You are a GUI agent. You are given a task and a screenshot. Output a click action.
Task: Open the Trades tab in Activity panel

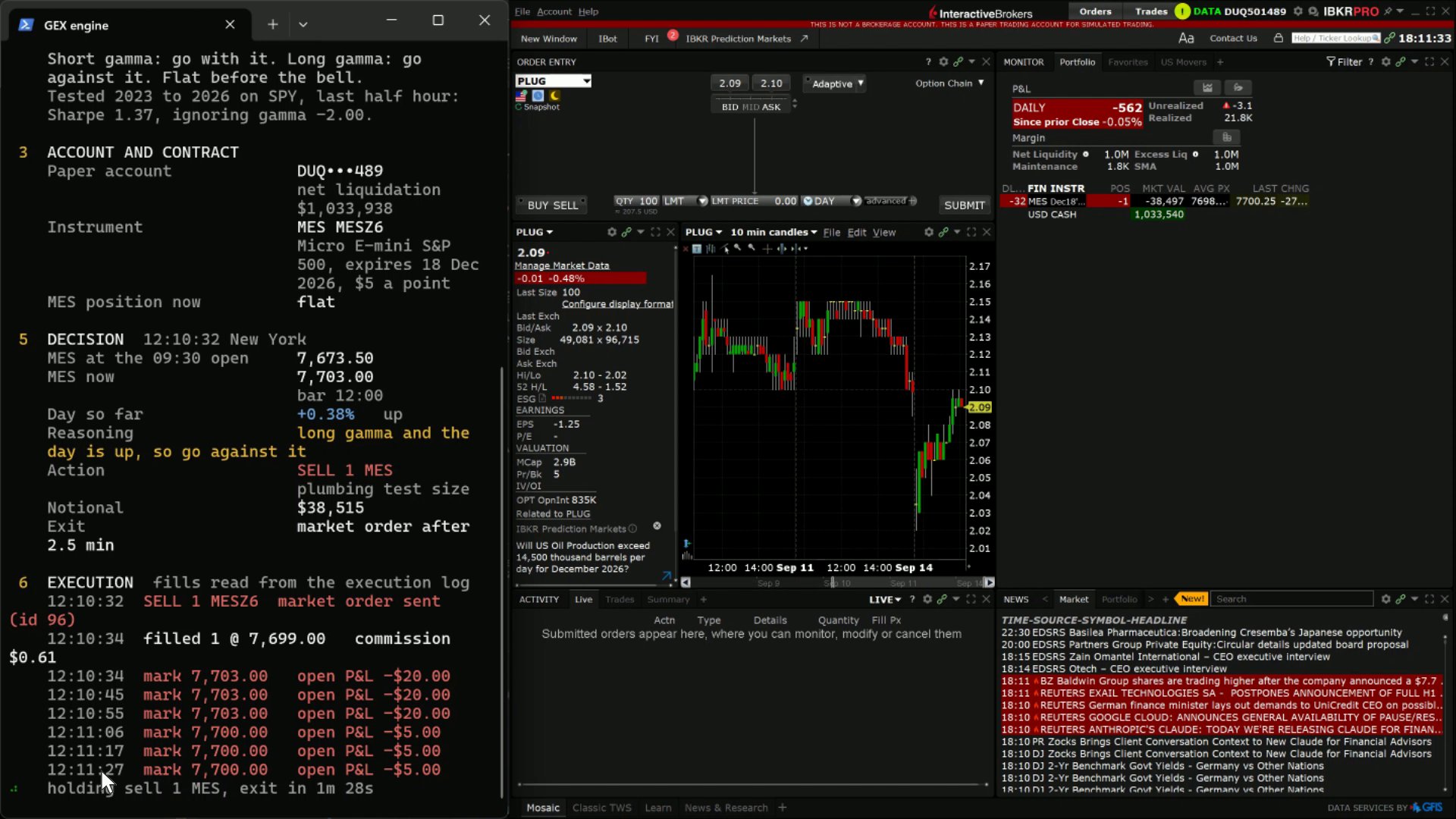coord(619,599)
